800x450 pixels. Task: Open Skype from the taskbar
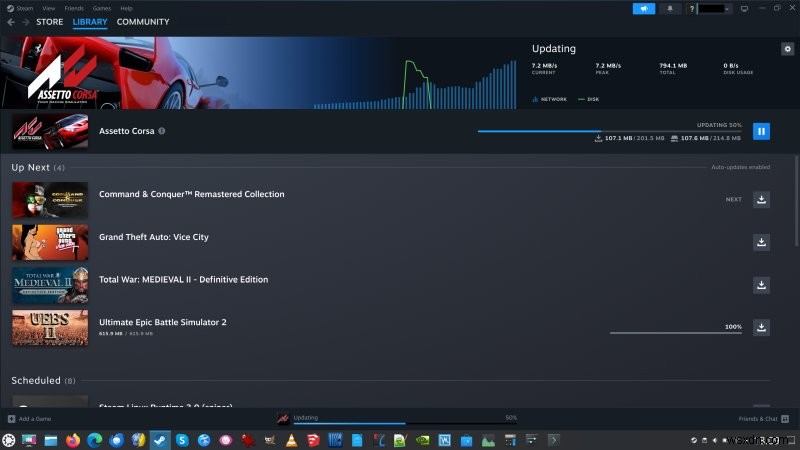click(x=182, y=440)
